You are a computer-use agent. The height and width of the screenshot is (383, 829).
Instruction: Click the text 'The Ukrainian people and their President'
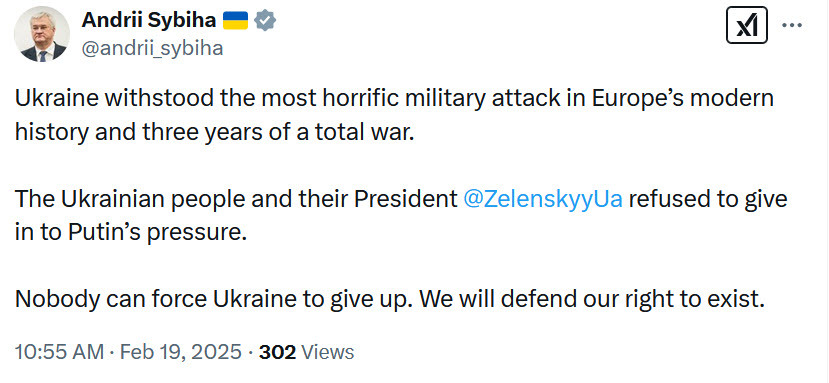[236, 200]
